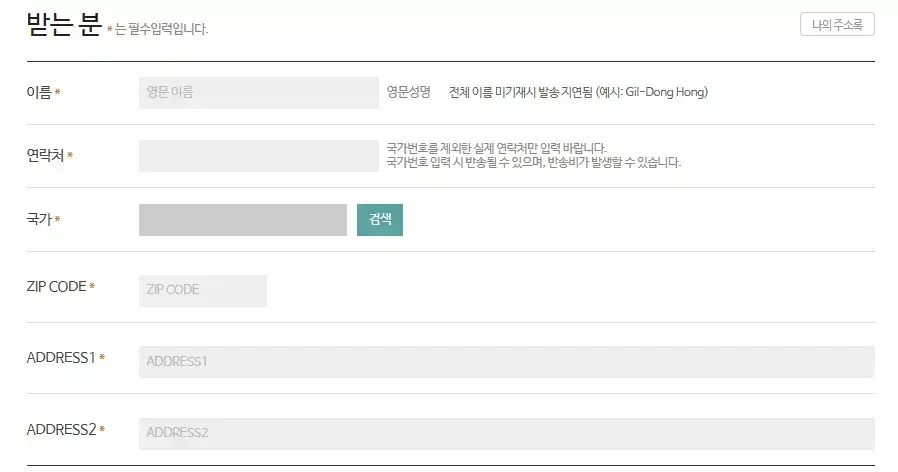
Task: Click the 국가번호를 제외한 contact instruction
Action: tap(496, 148)
